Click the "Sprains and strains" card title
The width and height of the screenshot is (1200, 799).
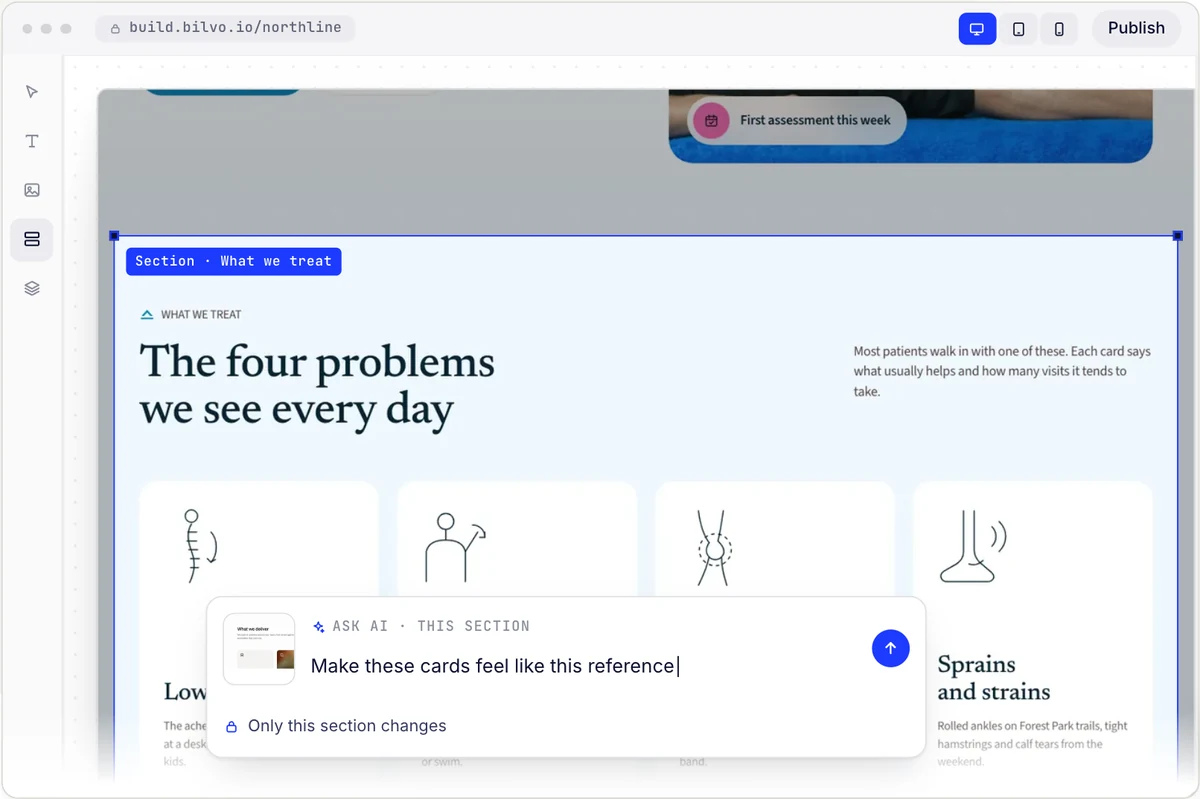(994, 678)
